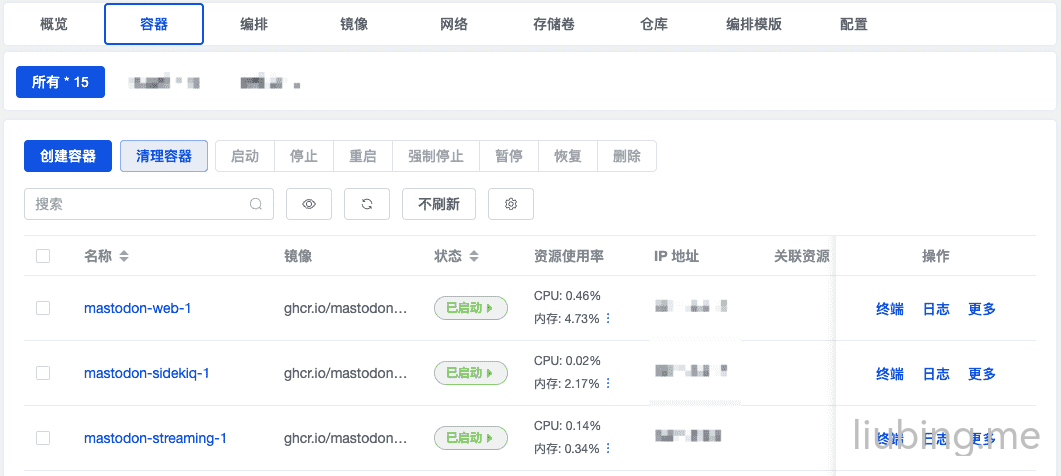The width and height of the screenshot is (1061, 476).
Task: Click the refresh icon button
Action: [x=367, y=204]
